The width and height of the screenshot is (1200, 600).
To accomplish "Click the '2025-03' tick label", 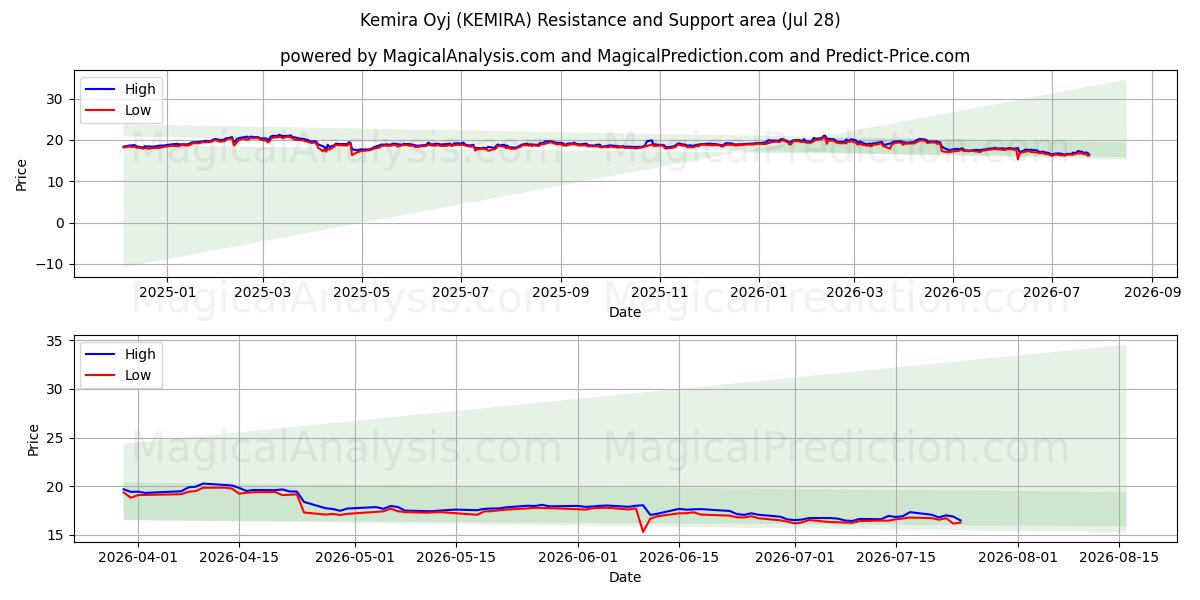I will click(263, 293).
